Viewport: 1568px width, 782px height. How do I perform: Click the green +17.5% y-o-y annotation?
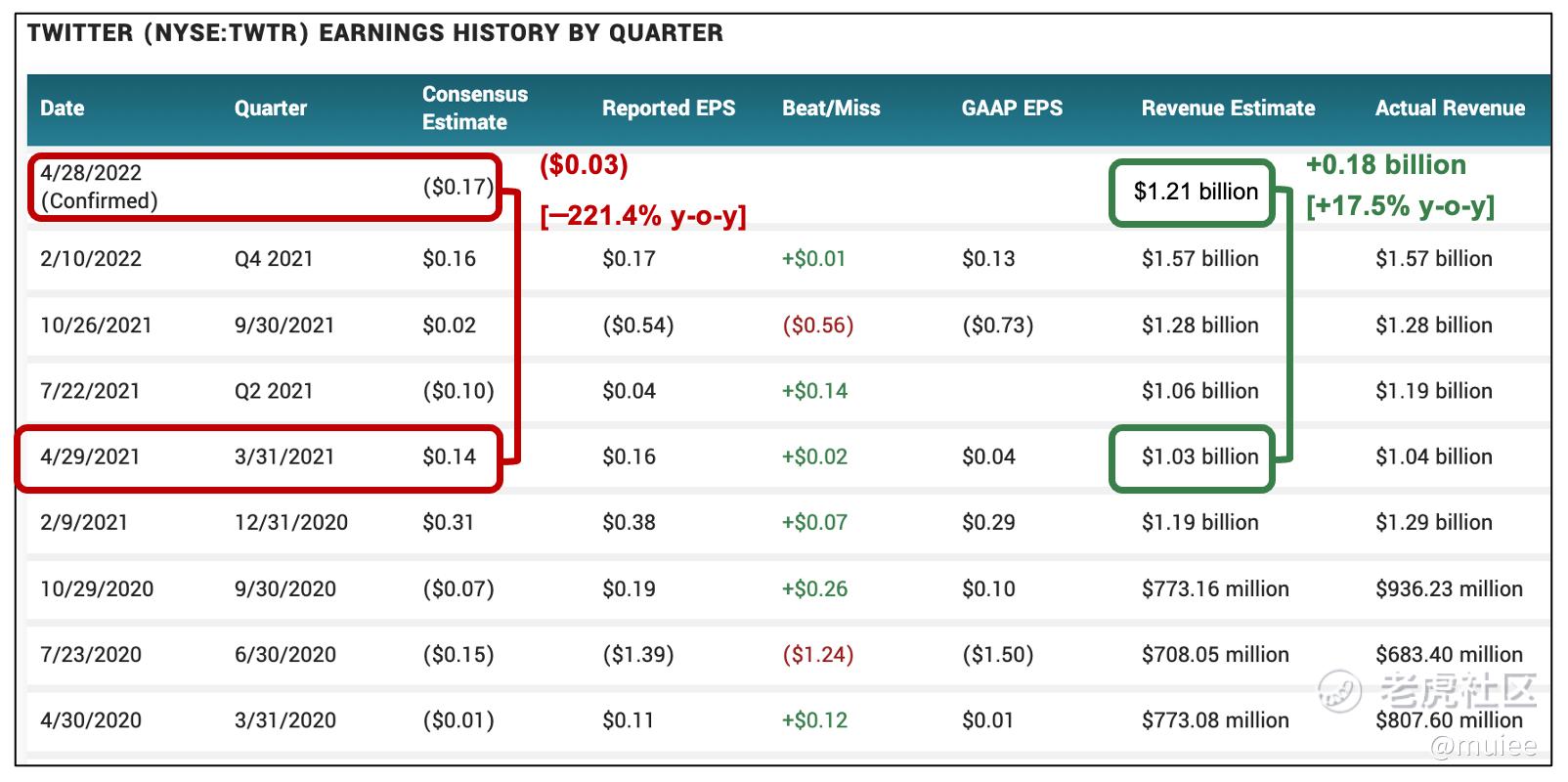tap(1400, 206)
